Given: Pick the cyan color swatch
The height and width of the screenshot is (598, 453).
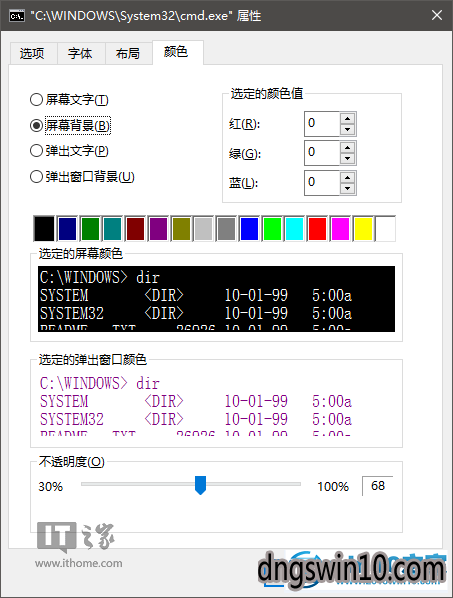Looking at the screenshot, I should point(295,228).
